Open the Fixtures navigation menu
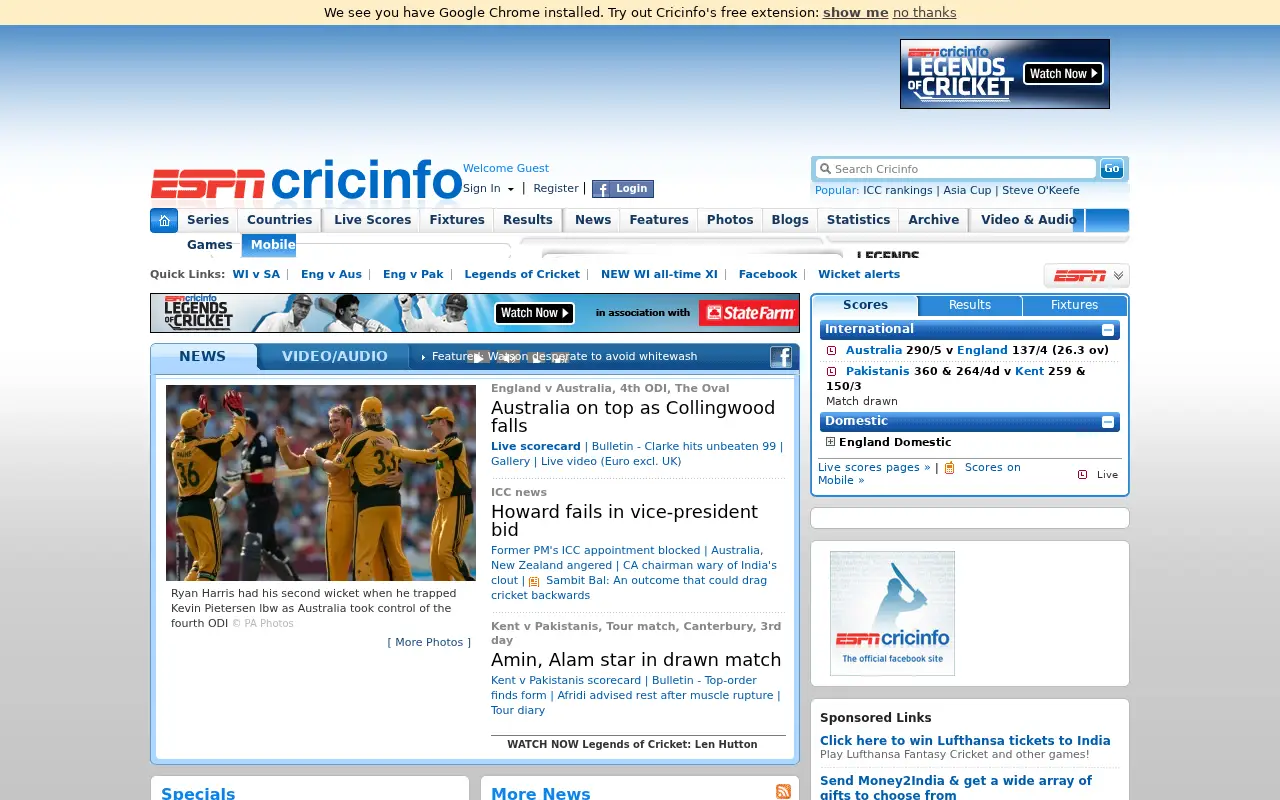 click(457, 220)
